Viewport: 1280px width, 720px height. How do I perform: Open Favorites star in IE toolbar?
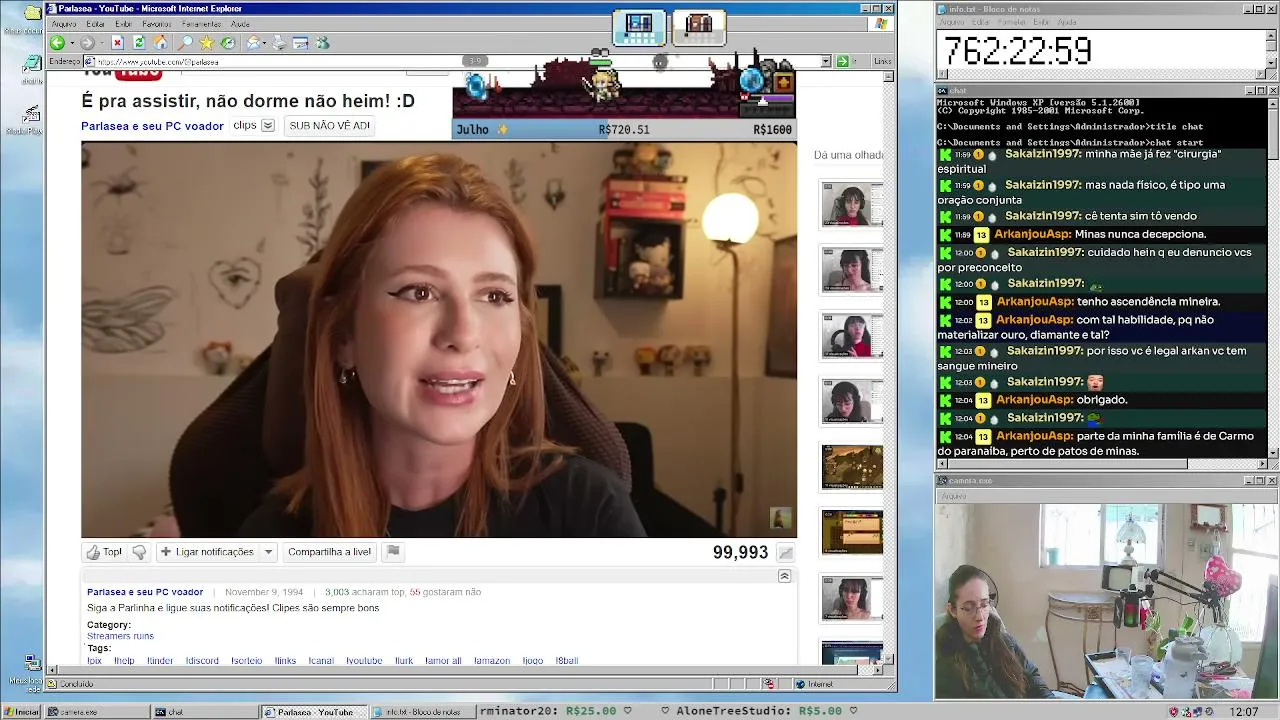(206, 43)
